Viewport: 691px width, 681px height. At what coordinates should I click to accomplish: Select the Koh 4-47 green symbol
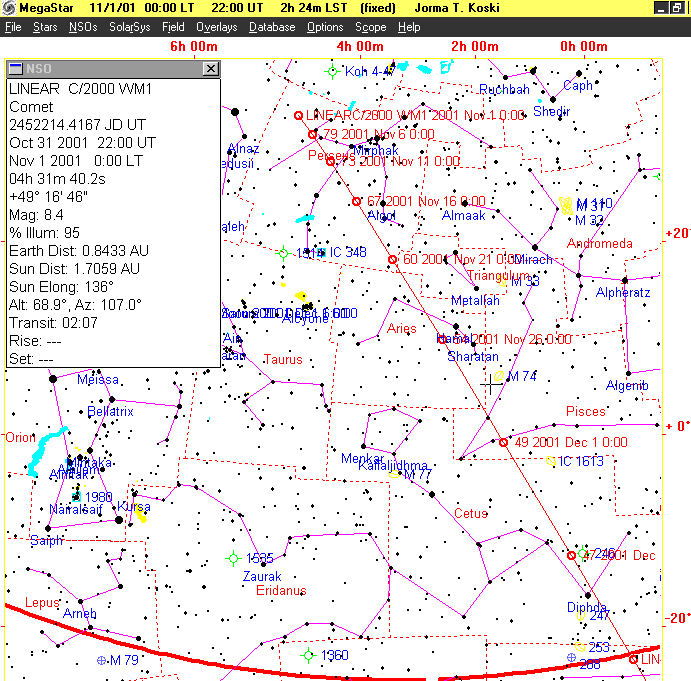(333, 70)
